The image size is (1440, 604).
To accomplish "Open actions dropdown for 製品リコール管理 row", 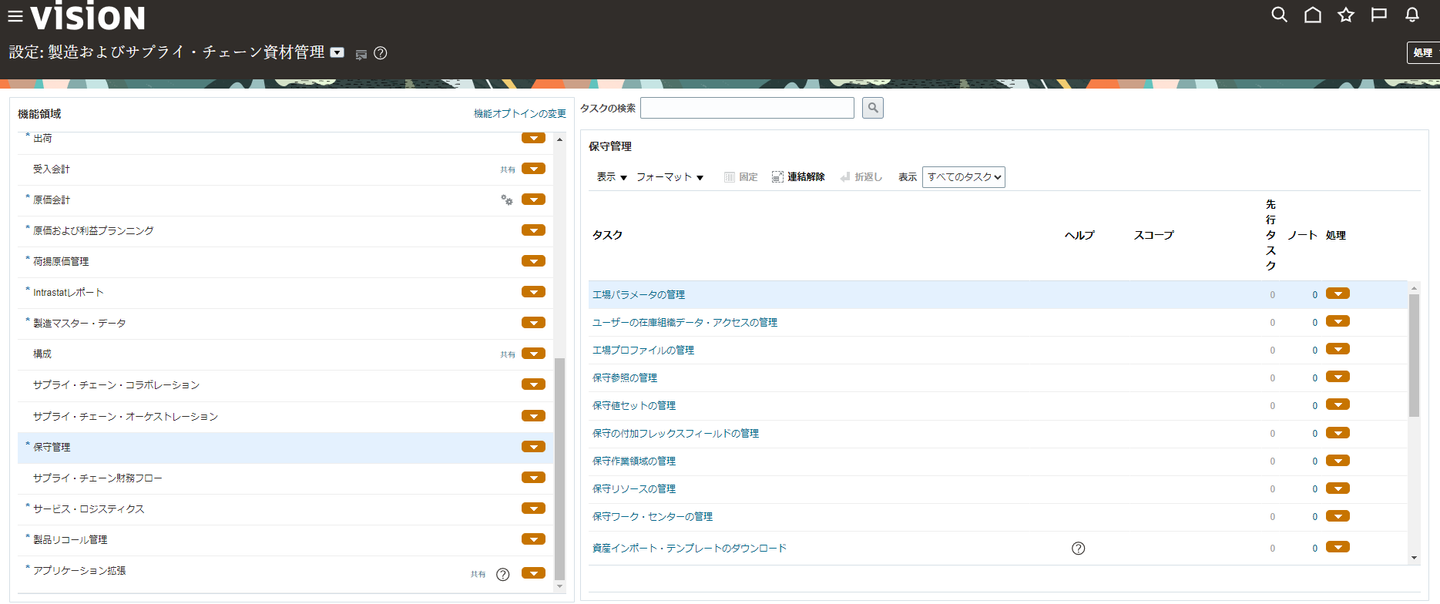I will (x=533, y=540).
